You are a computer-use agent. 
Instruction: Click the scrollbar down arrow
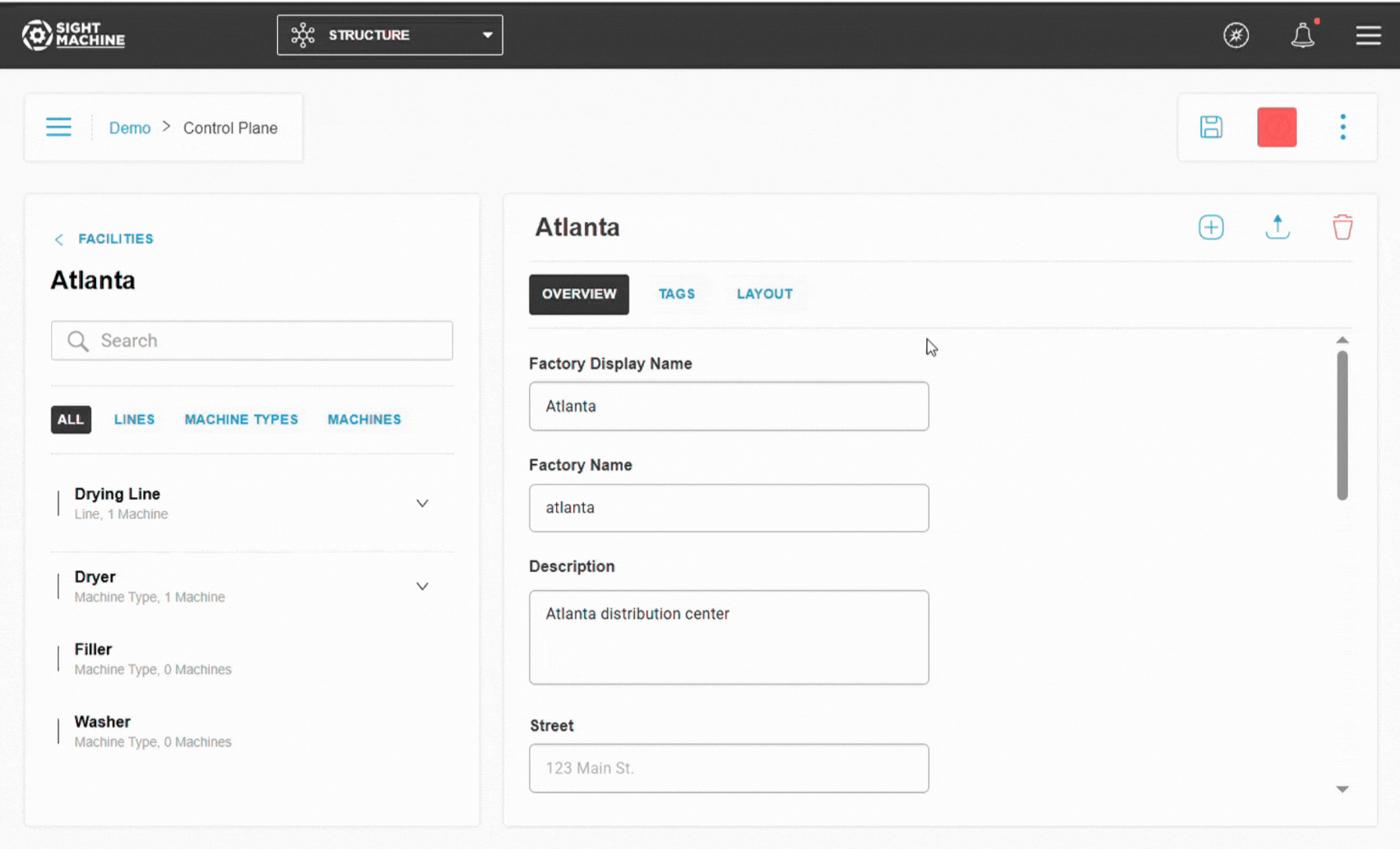pyautogui.click(x=1342, y=789)
